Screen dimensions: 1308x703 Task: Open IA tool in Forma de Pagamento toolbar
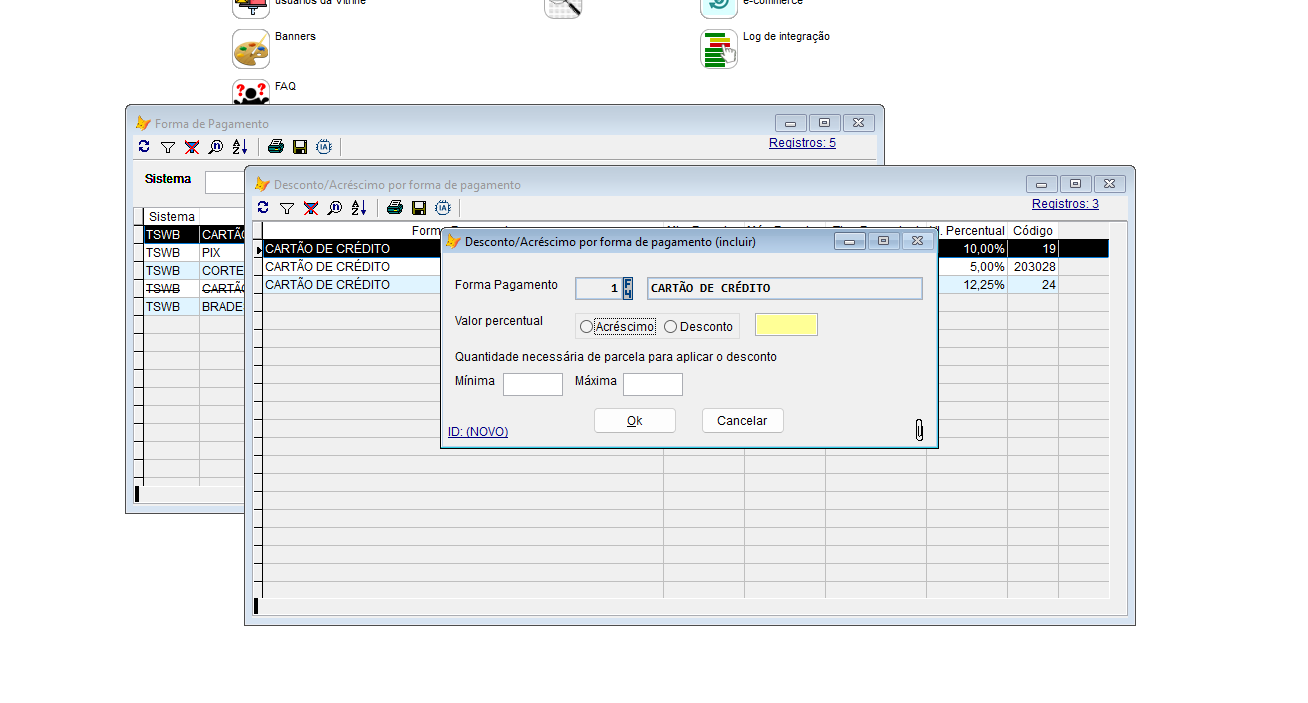click(x=324, y=147)
